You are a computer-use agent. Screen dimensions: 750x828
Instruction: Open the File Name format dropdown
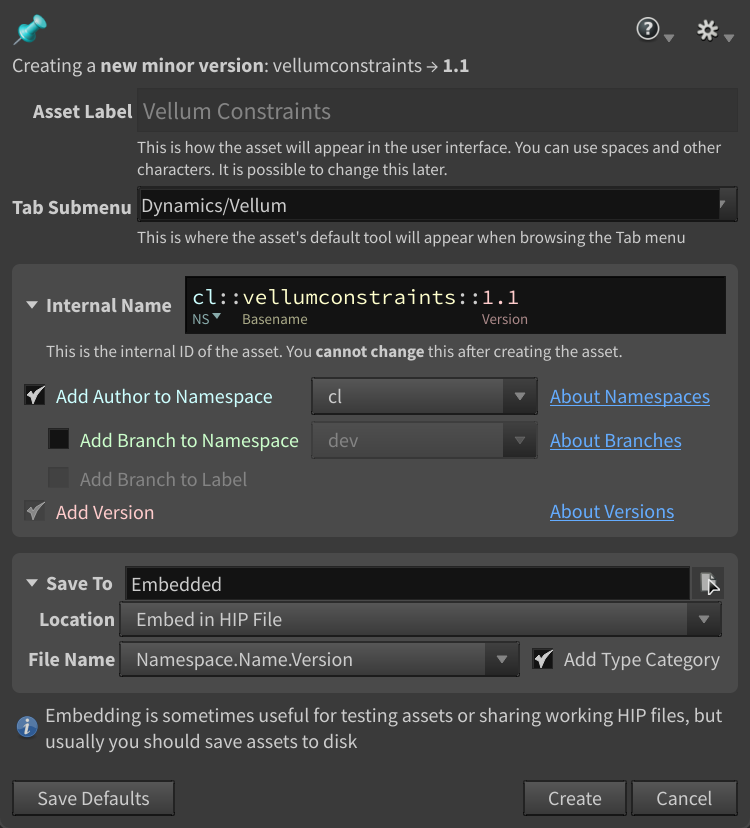pyautogui.click(x=501, y=659)
